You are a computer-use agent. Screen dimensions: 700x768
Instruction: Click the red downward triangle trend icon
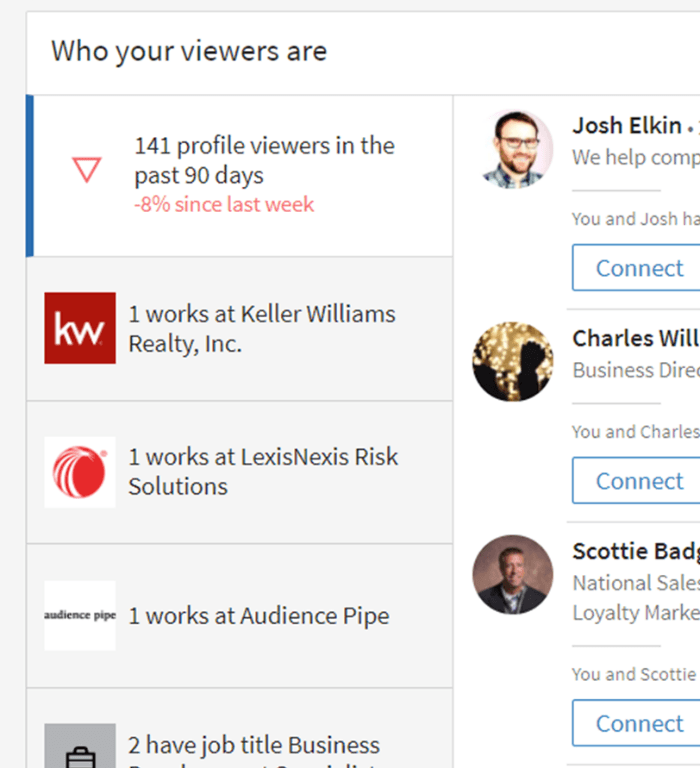[87, 170]
